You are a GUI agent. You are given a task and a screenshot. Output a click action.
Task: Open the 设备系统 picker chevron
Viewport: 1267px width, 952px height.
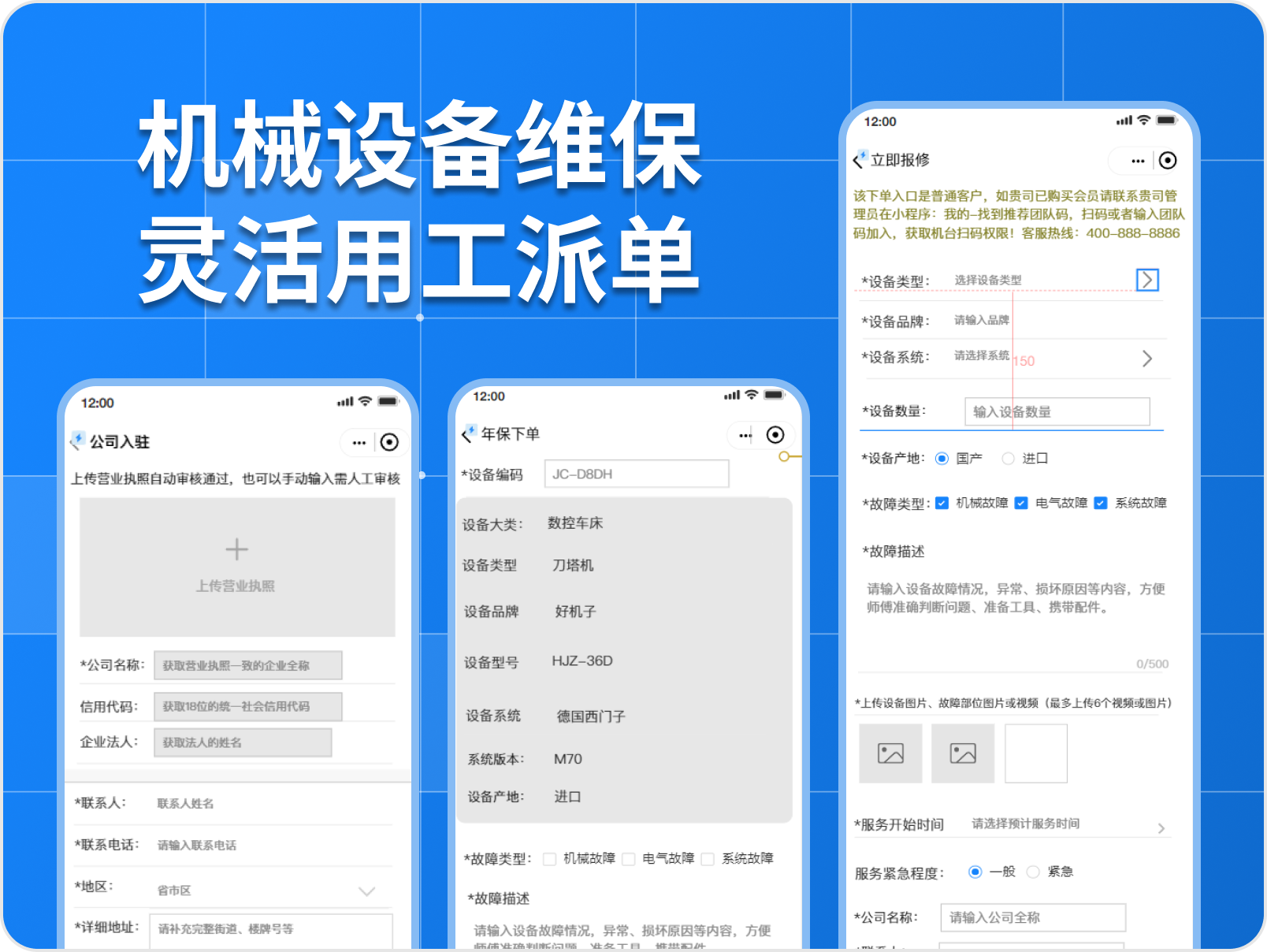pos(1147,359)
